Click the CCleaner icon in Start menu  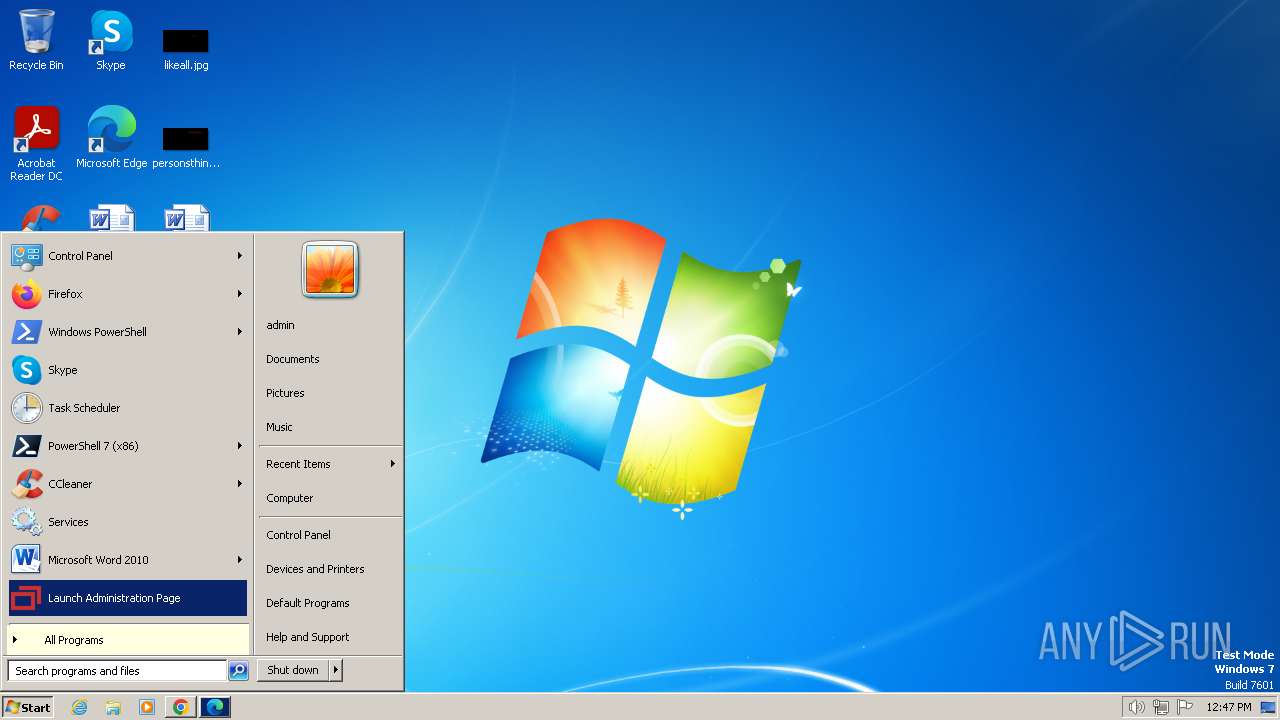tap(26, 484)
